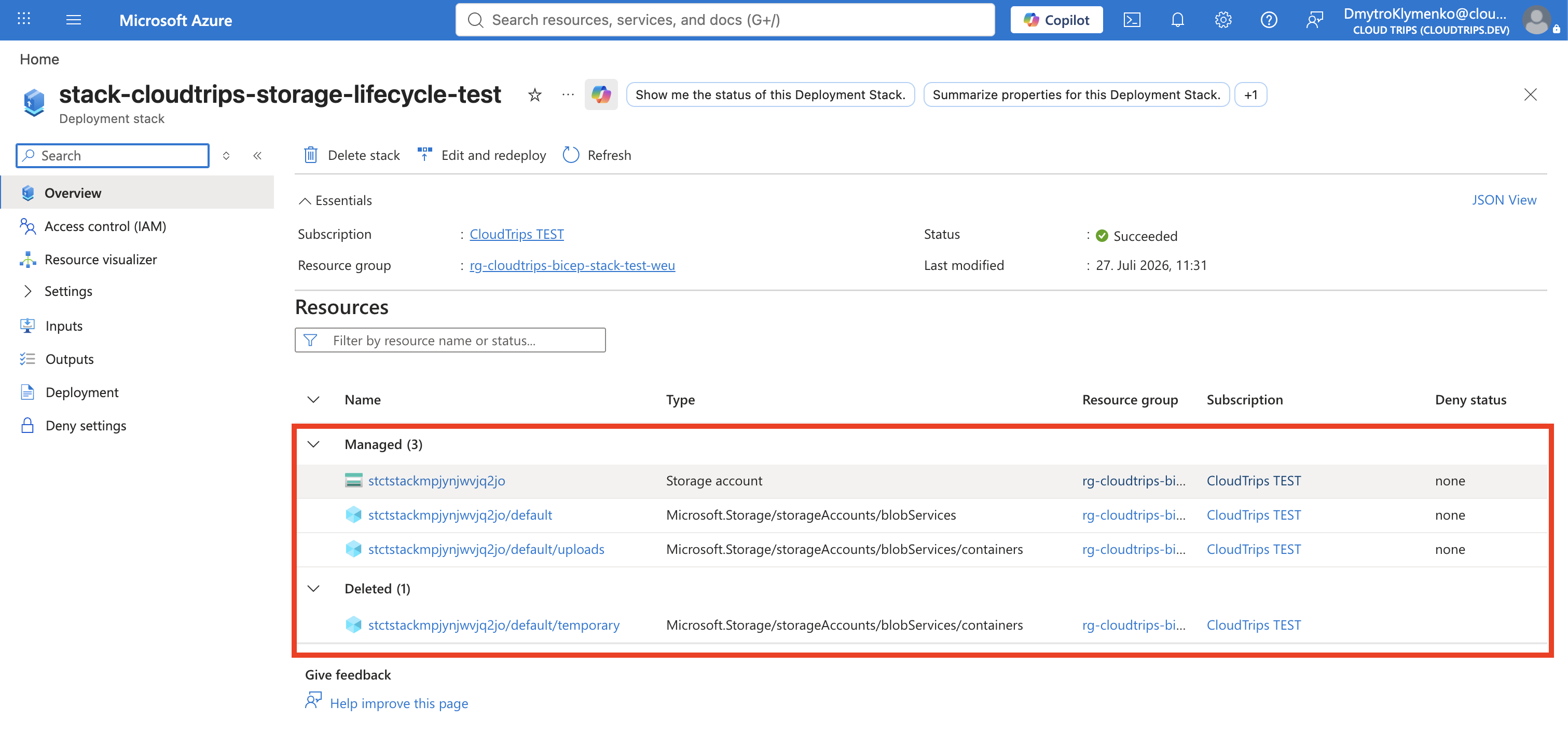Click the '27. Juli 2026, 11:31' last modified value

click(x=1151, y=265)
